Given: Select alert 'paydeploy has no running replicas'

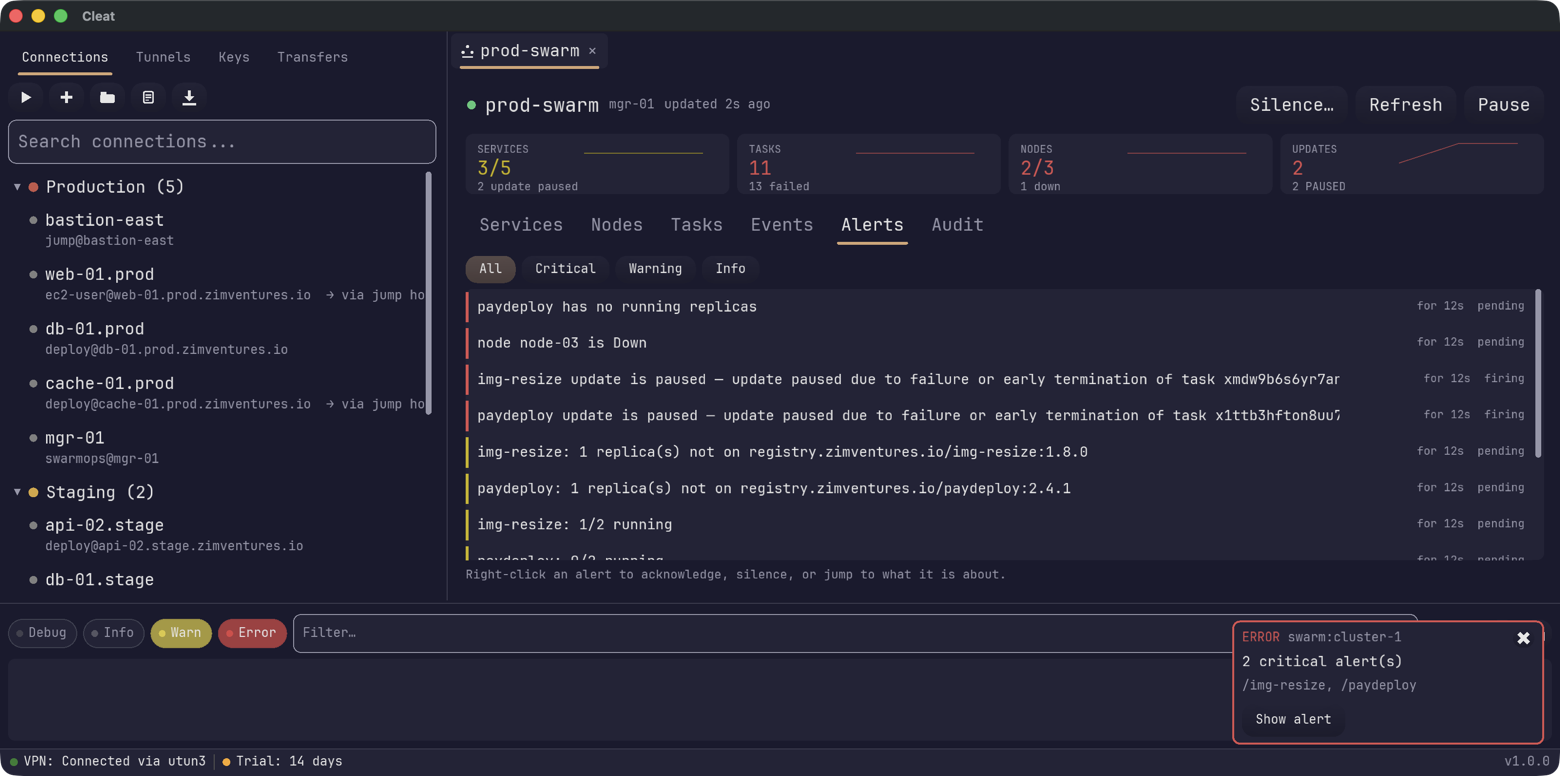Looking at the screenshot, I should click(x=1000, y=307).
